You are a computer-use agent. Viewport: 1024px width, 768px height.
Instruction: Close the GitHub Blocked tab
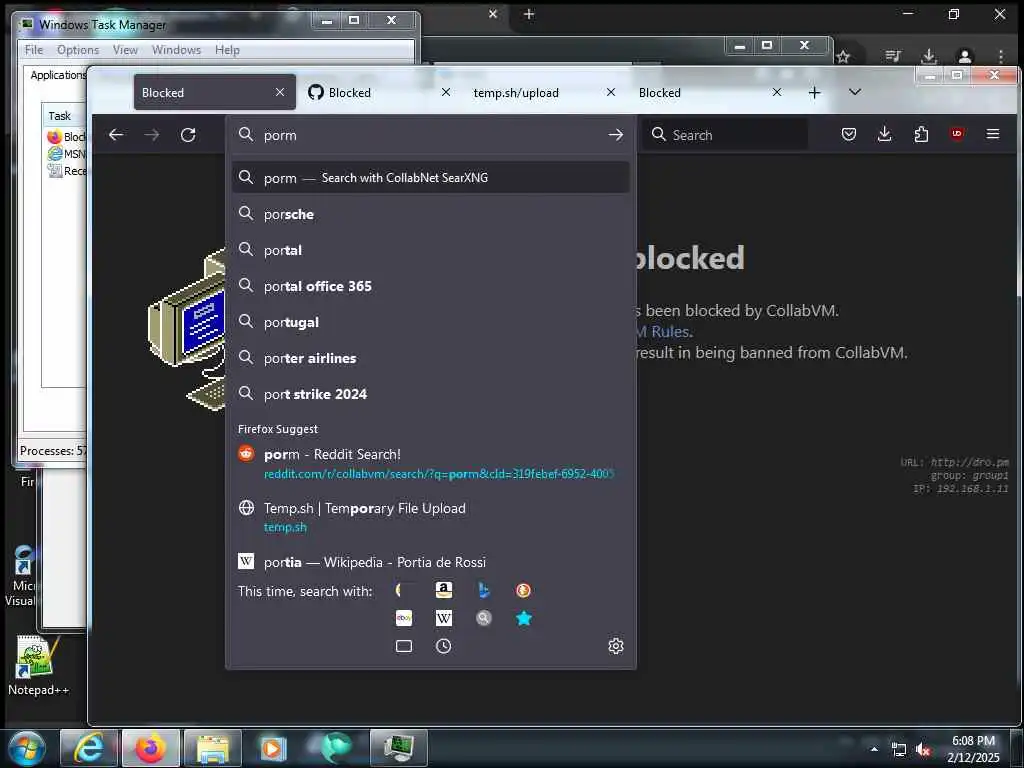pos(445,92)
